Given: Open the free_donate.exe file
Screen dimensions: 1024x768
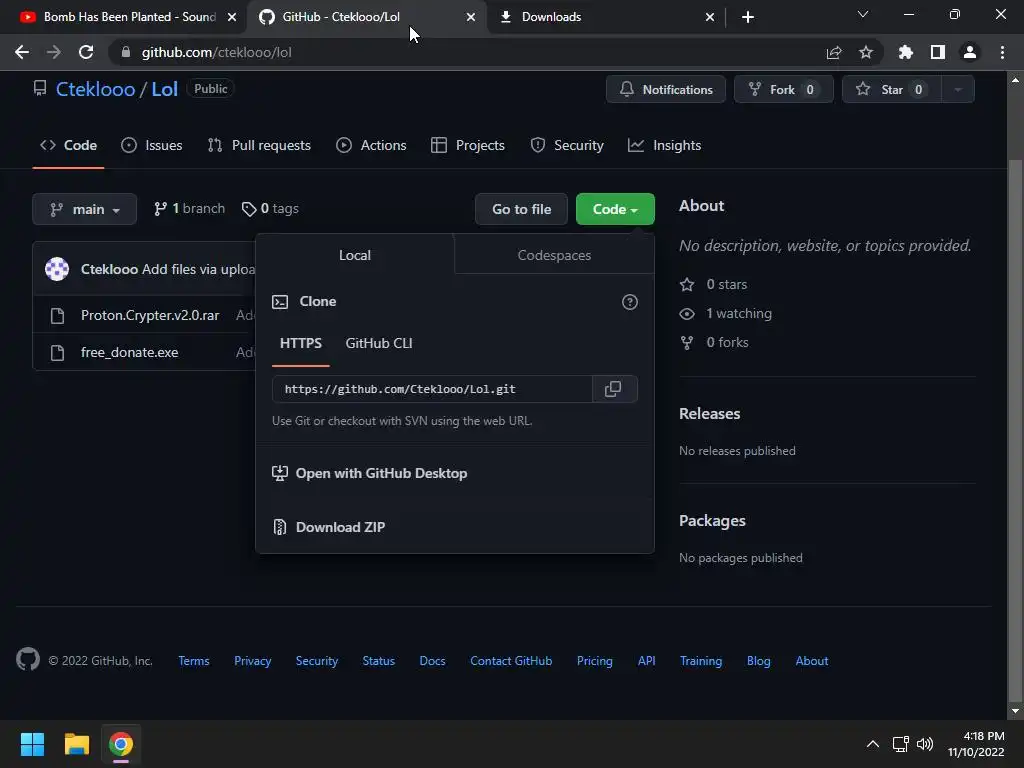Looking at the screenshot, I should (129, 353).
